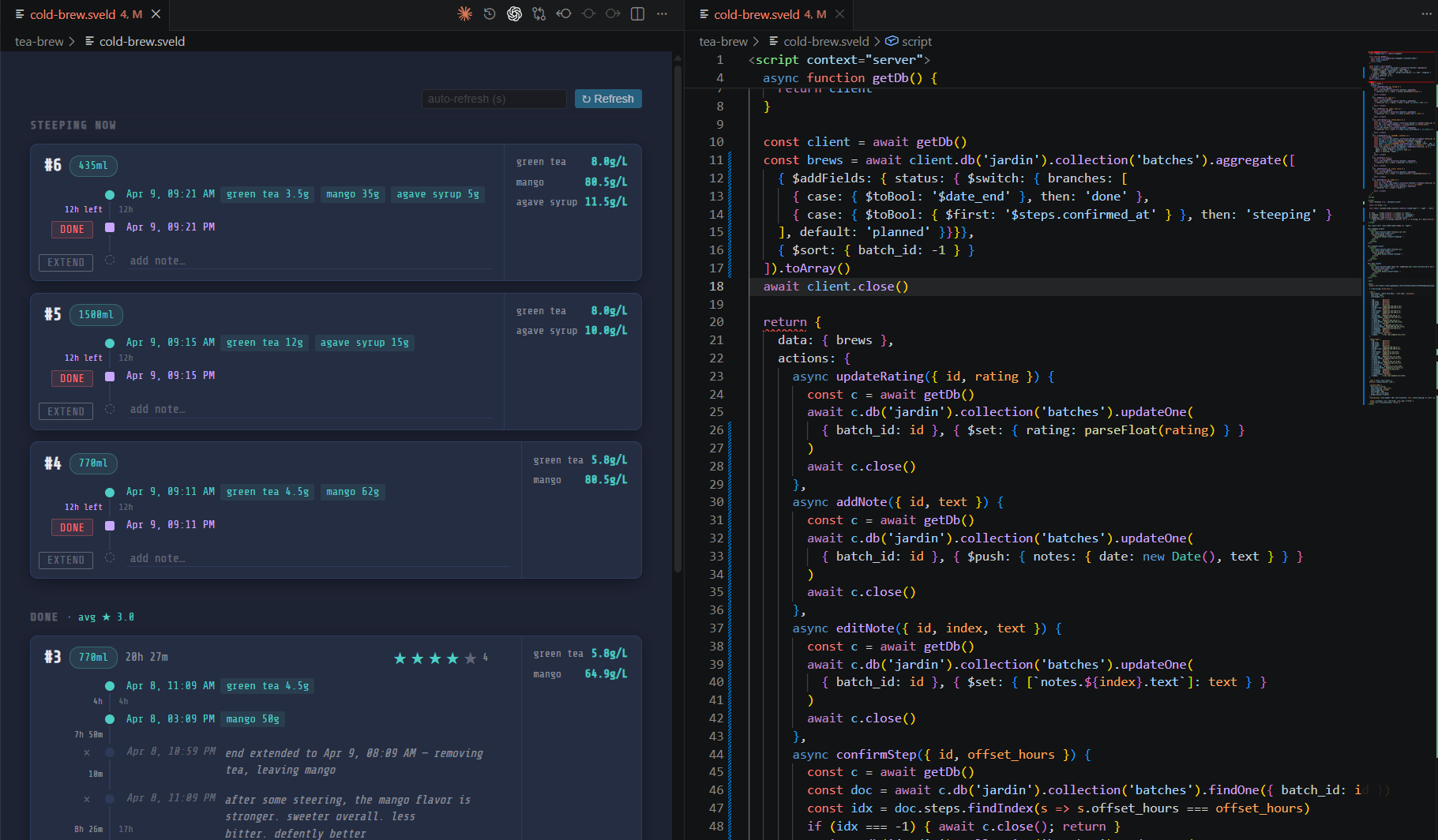Viewport: 1438px width, 840px height.
Task: Delete the 'after some steering' note with ×
Action: [x=86, y=799]
